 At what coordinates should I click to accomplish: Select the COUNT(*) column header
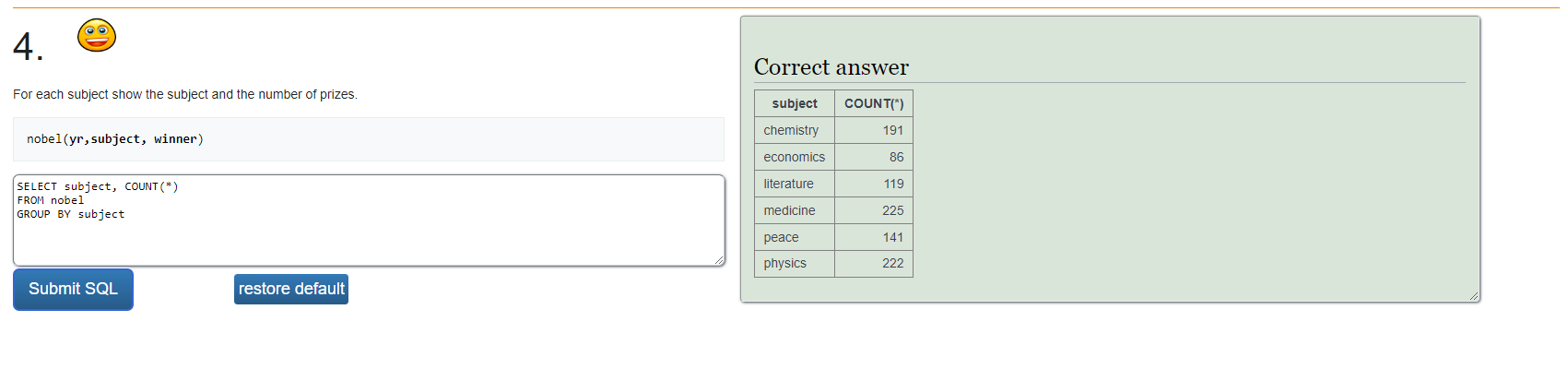point(874,103)
